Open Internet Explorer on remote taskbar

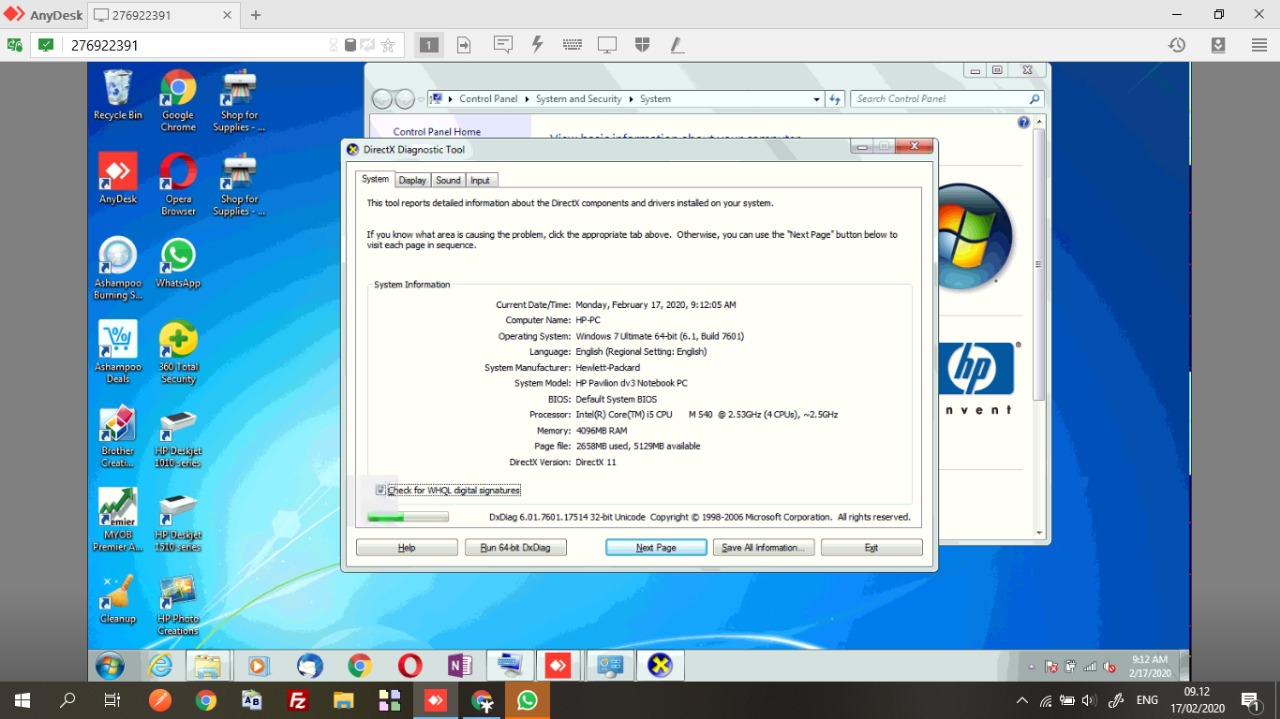point(160,666)
